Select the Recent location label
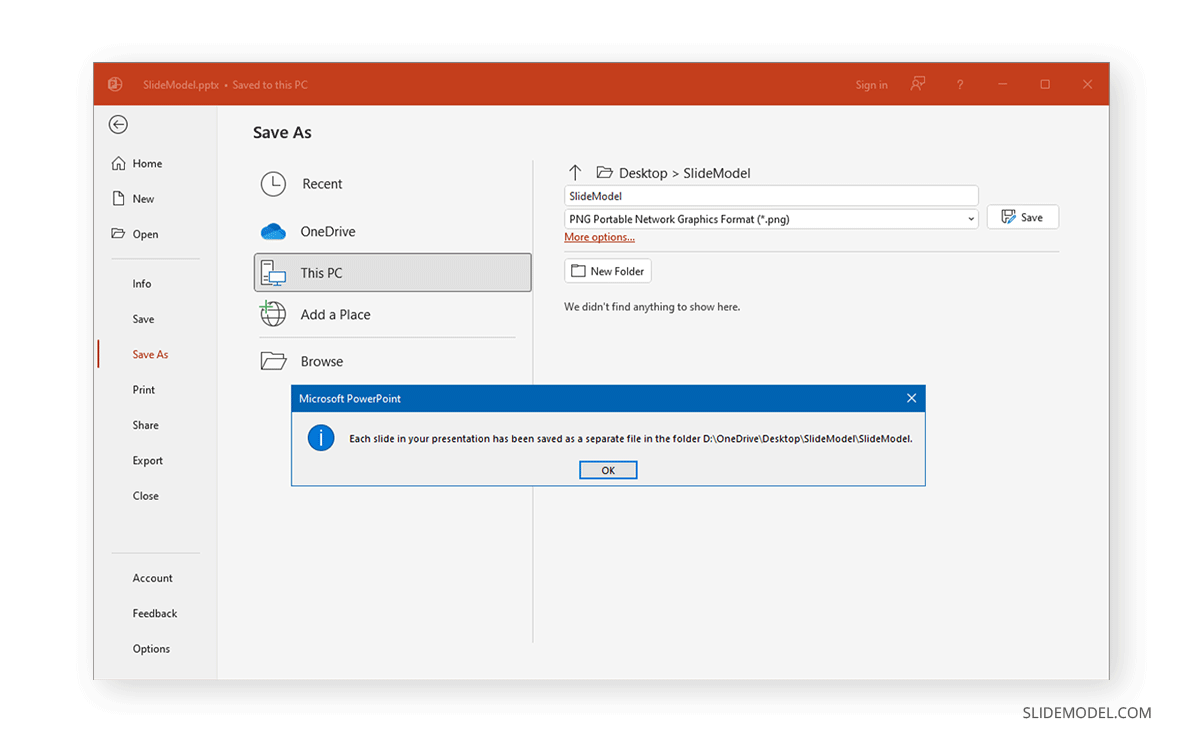The height and width of the screenshot is (743, 1200). tap(322, 184)
